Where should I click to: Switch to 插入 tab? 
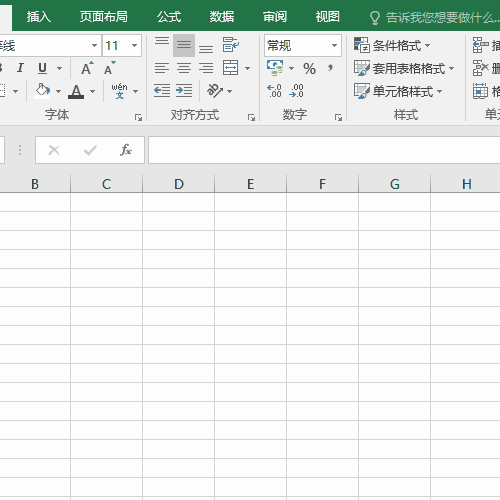(39, 17)
